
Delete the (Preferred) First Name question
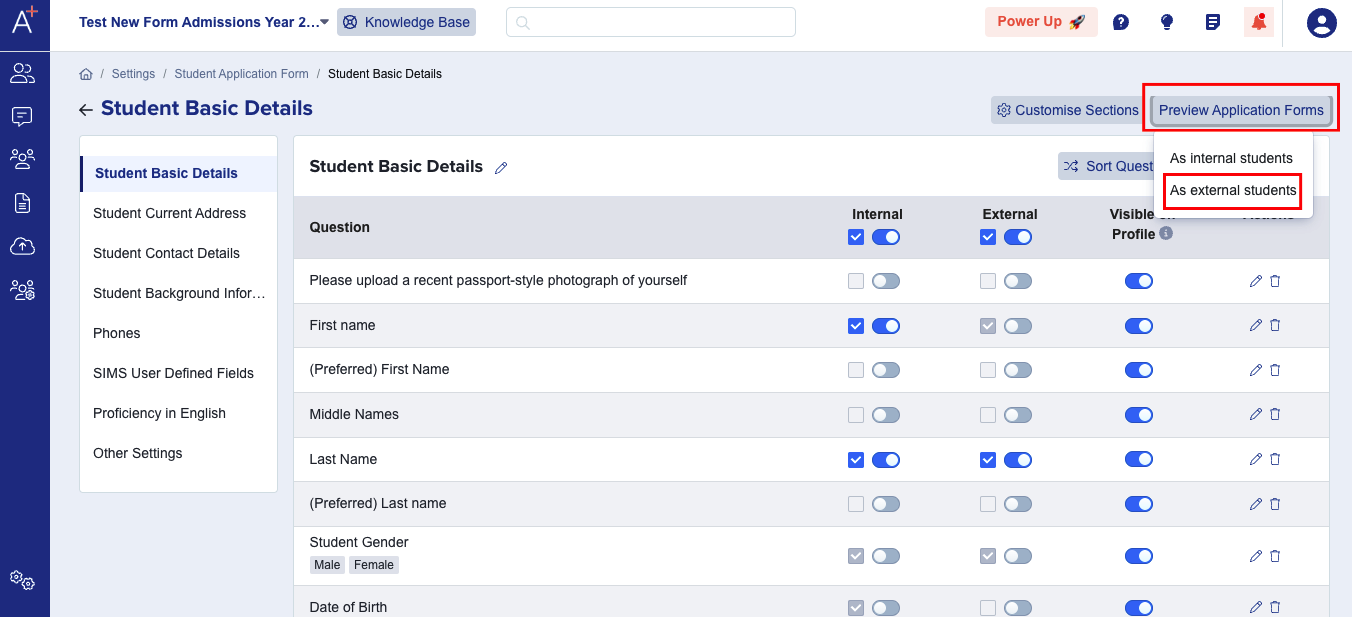pos(1275,370)
